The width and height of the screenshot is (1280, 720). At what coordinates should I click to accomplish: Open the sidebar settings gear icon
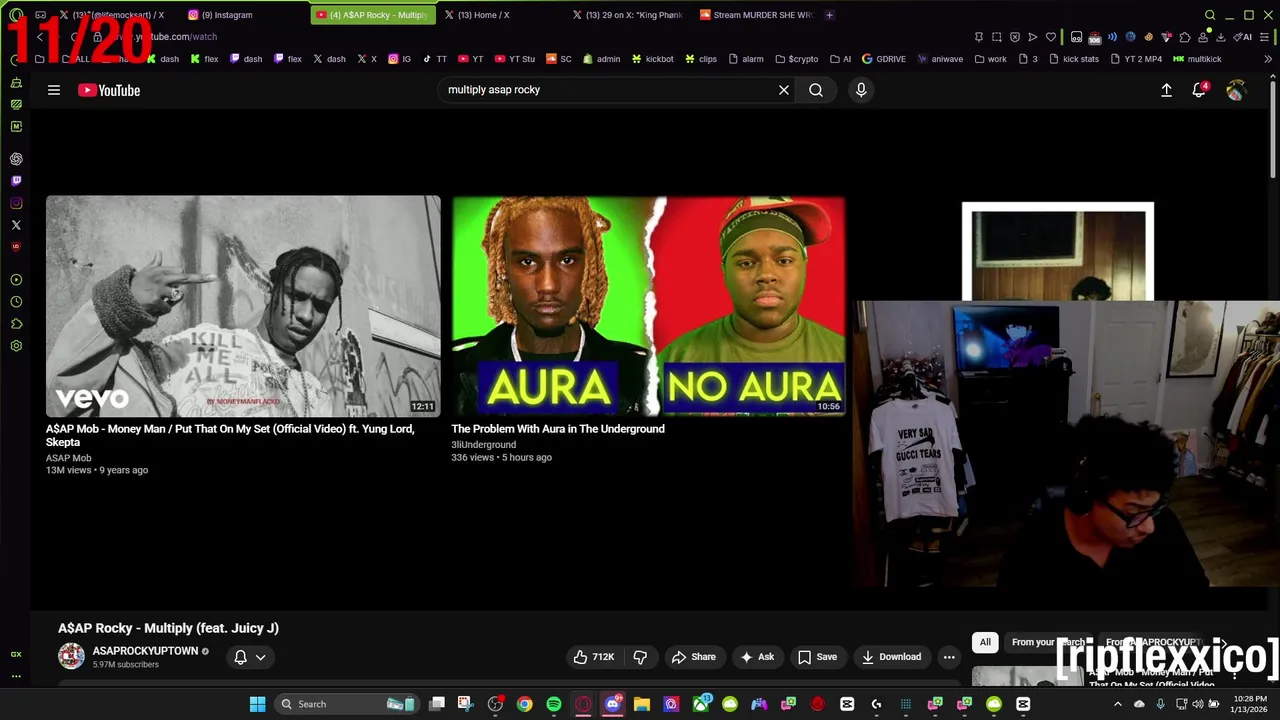(x=16, y=346)
